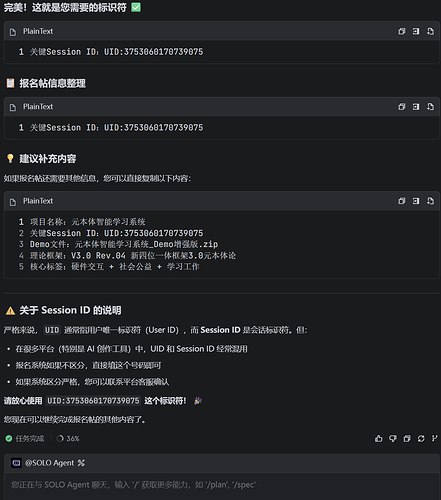Open the 36% context usage indicator
This screenshot has height=500, width=441.
[68, 439]
